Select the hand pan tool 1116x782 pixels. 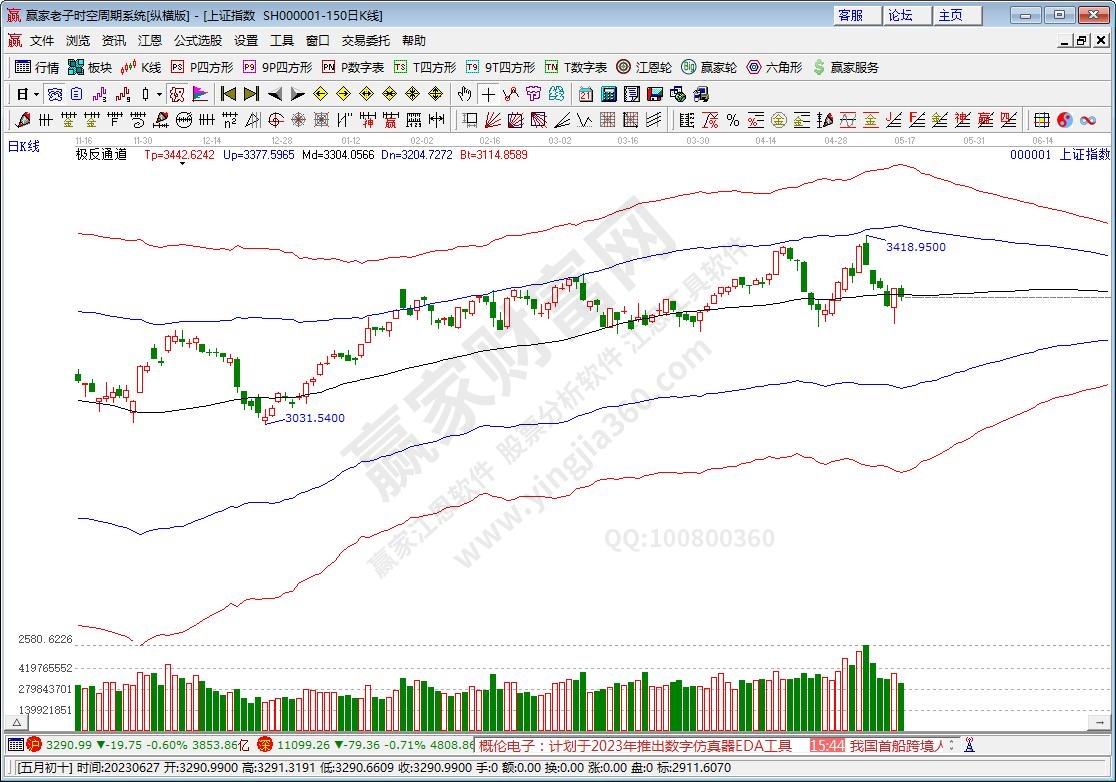pyautogui.click(x=464, y=94)
